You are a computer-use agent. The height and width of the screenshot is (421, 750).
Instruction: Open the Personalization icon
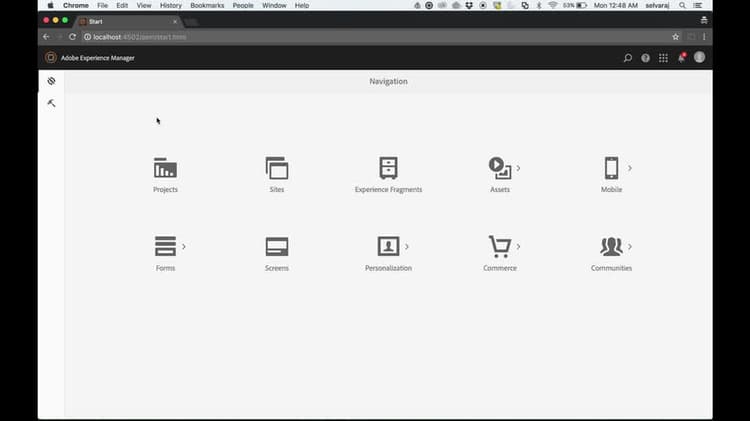(388, 246)
